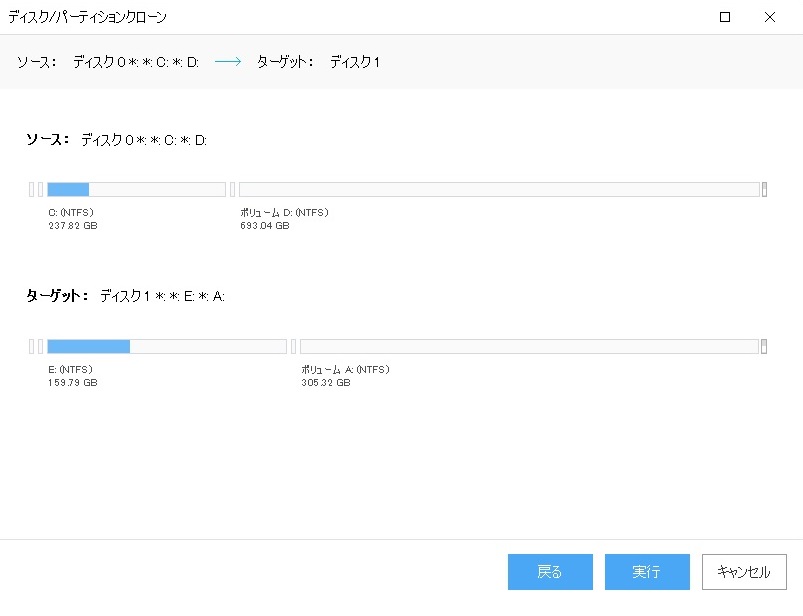The width and height of the screenshot is (803, 616).
Task: Select the target ボリューム A: partition bar
Action: [528, 346]
